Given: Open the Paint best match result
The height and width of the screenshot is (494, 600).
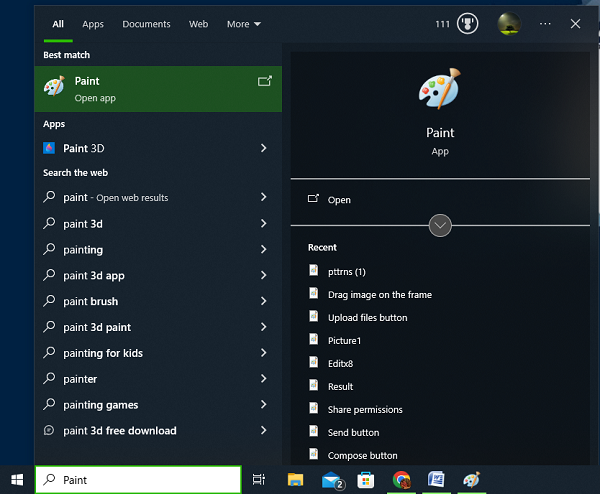Looking at the screenshot, I should click(x=158, y=89).
